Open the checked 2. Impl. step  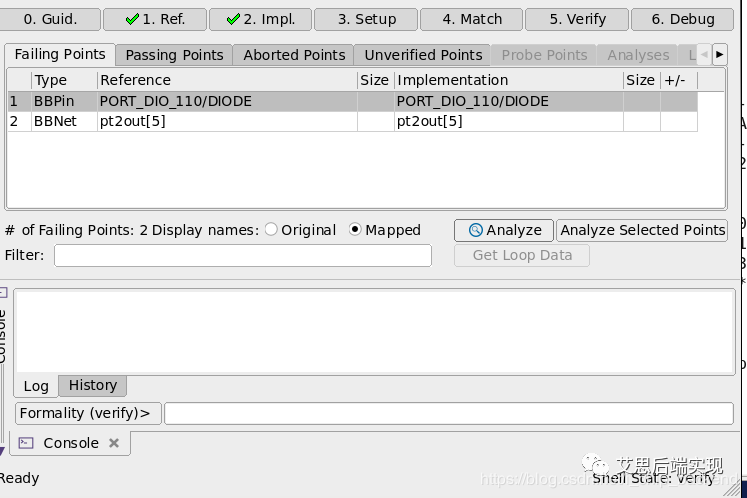pyautogui.click(x=260, y=19)
